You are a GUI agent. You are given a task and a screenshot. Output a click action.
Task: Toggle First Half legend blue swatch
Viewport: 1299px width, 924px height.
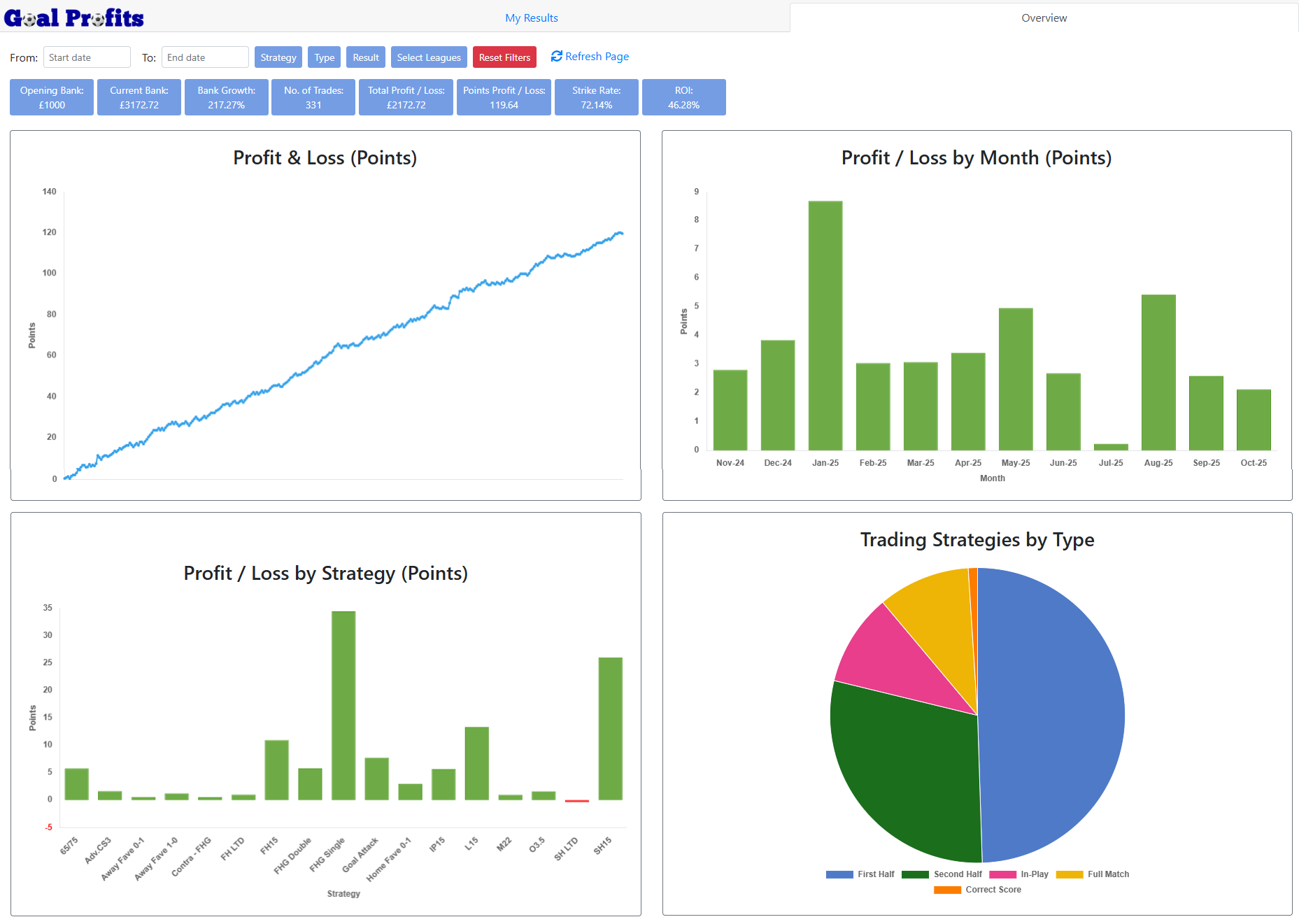[839, 874]
